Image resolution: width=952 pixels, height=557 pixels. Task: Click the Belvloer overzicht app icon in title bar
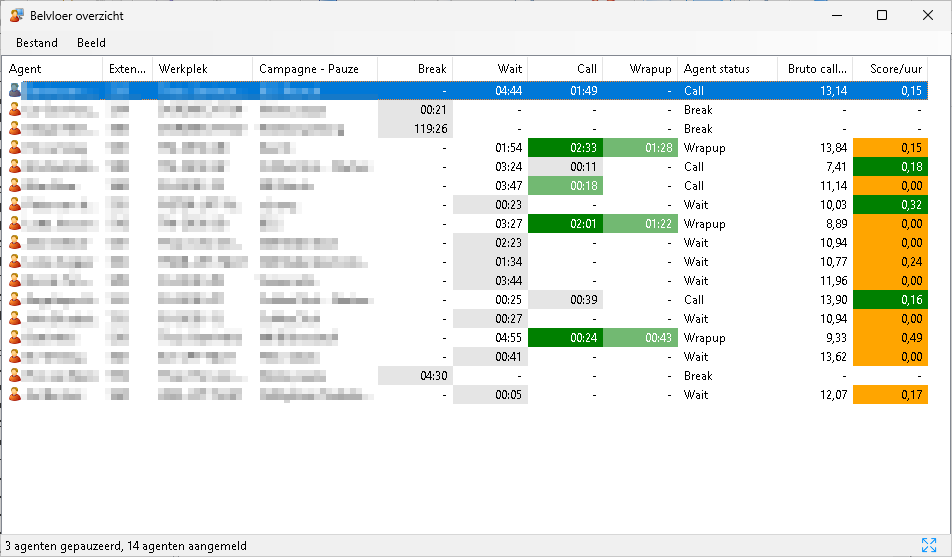coord(17,16)
